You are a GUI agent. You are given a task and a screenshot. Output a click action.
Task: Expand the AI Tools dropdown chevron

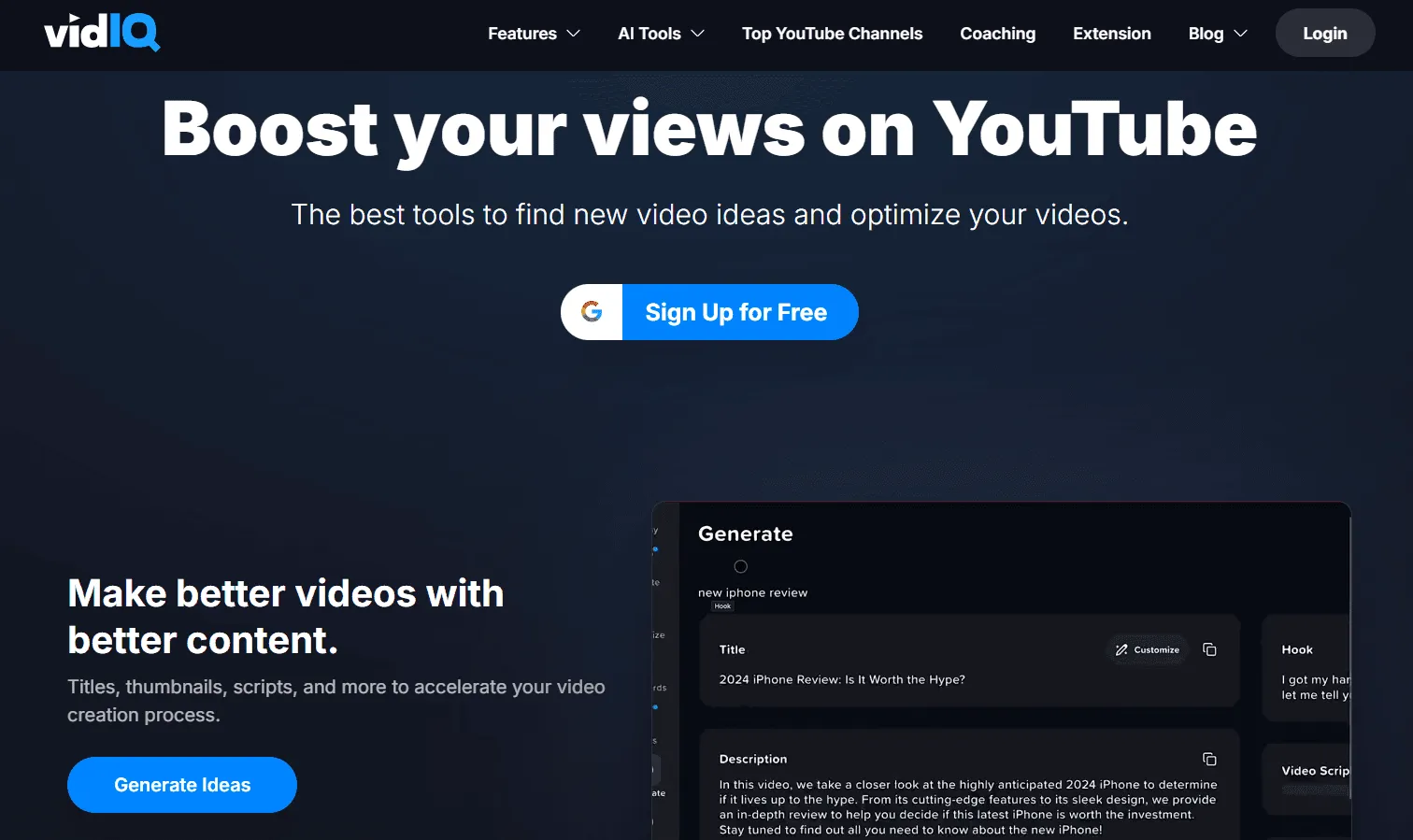(x=697, y=34)
